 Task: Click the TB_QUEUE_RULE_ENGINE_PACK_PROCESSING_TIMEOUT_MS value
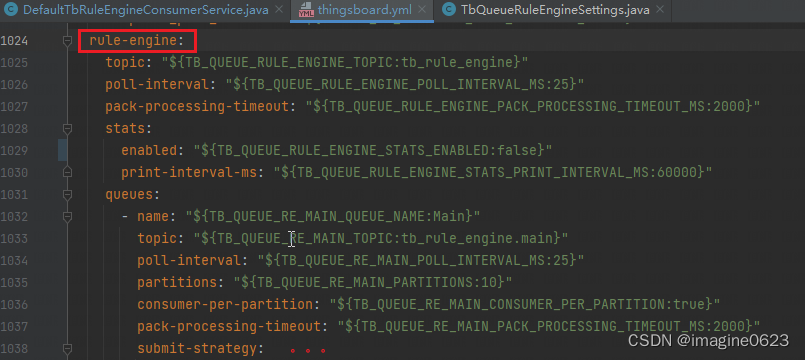(x=533, y=106)
